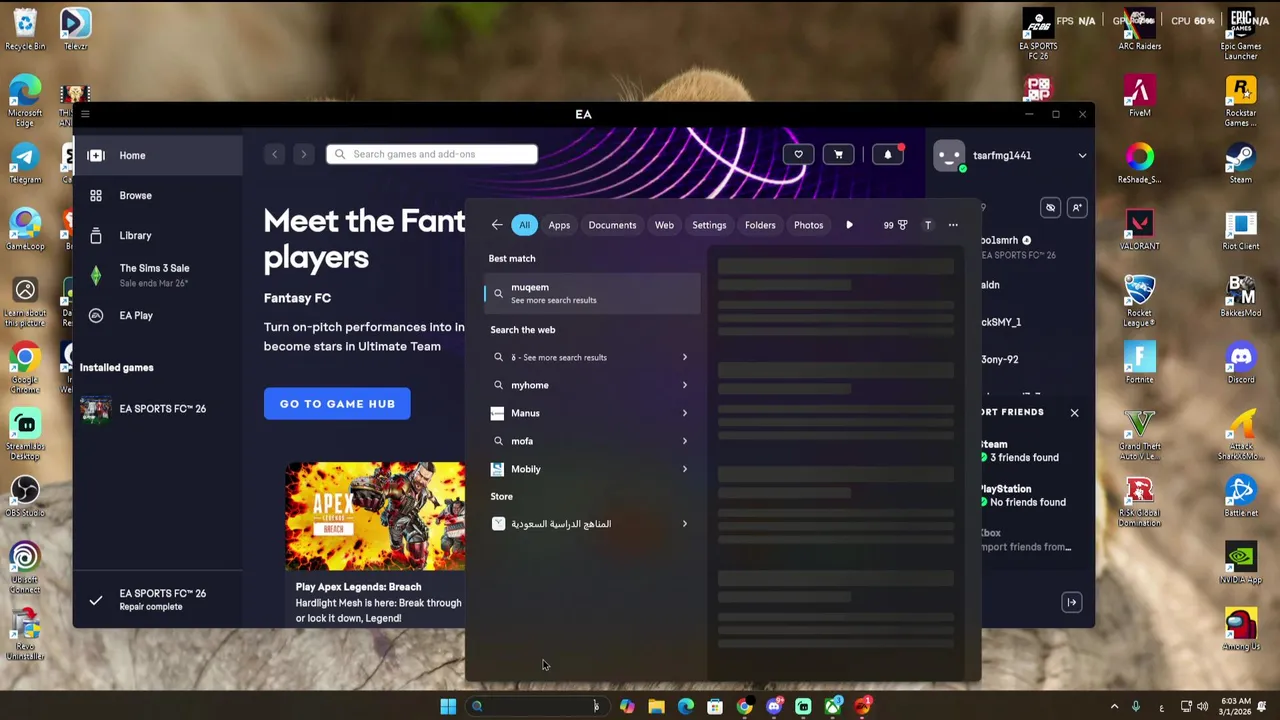The image size is (1280, 720).
Task: Go back in Windows search panel
Action: click(497, 225)
